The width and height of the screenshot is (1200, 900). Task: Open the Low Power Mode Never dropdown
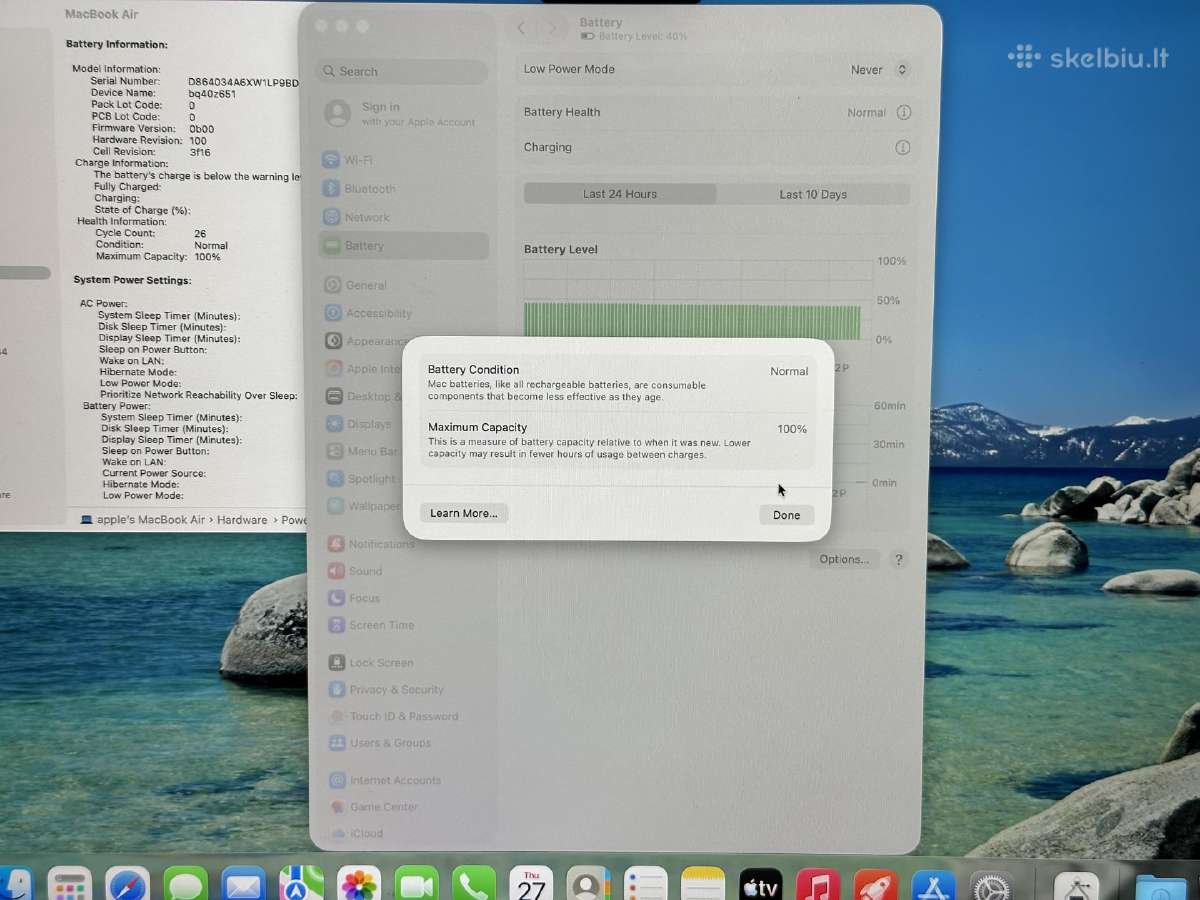[x=880, y=70]
